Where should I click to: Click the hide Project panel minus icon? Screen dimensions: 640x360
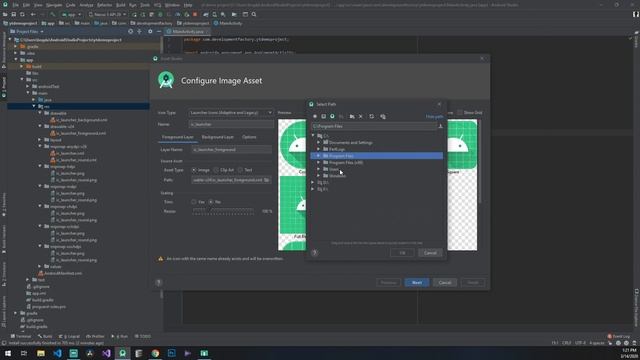159,31
